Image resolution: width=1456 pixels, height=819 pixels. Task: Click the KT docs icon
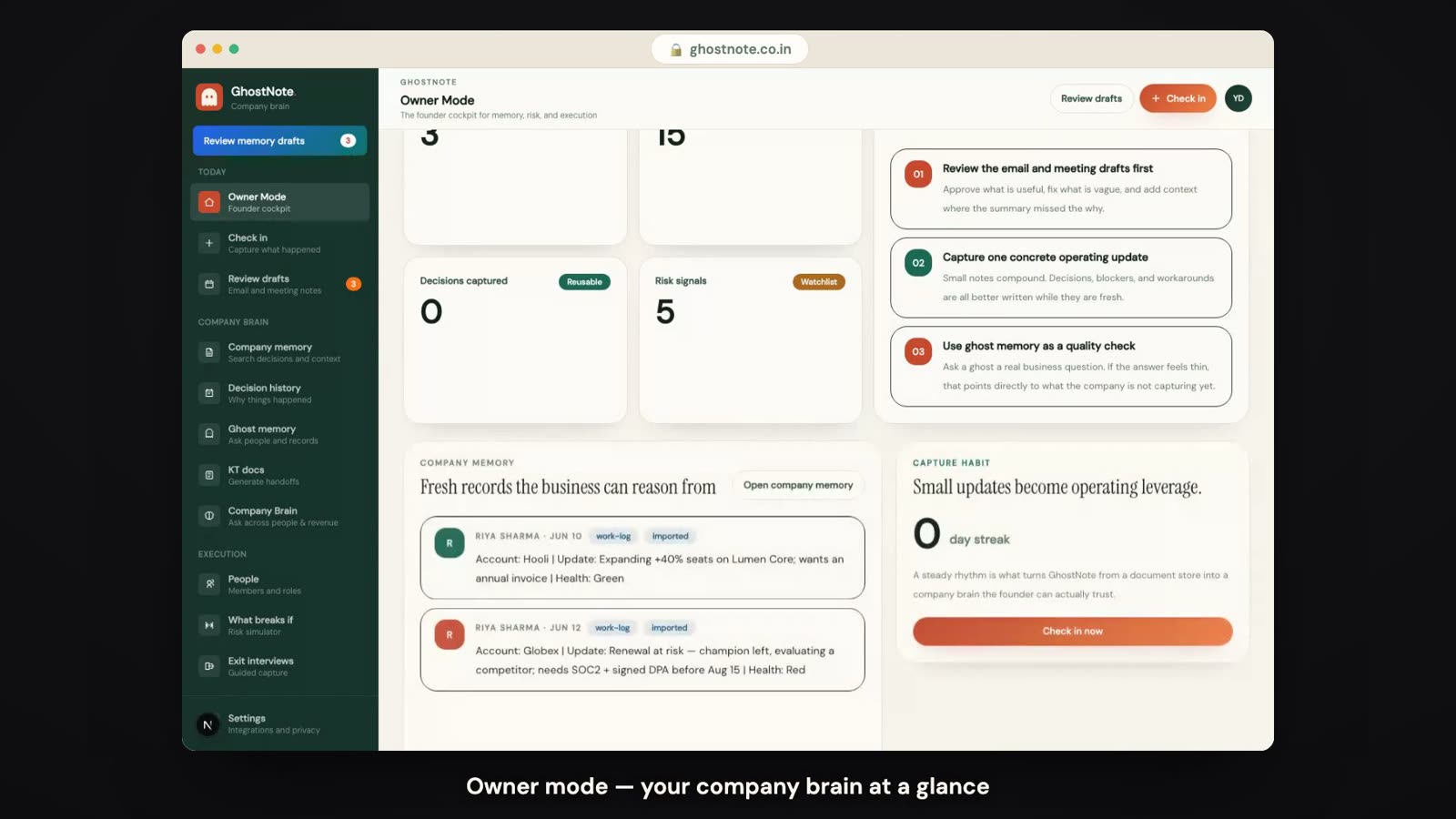tap(209, 475)
